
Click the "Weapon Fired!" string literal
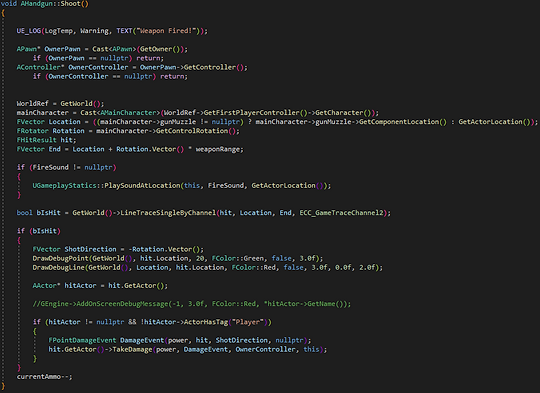[166, 31]
